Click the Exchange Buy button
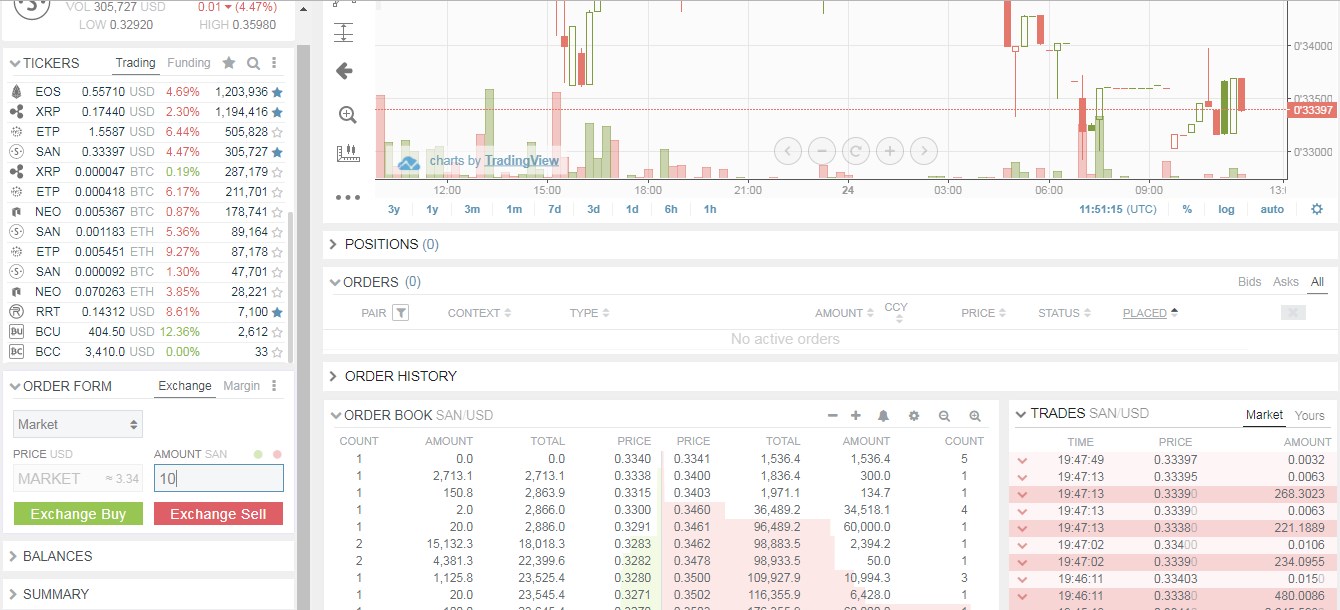 tap(77, 514)
